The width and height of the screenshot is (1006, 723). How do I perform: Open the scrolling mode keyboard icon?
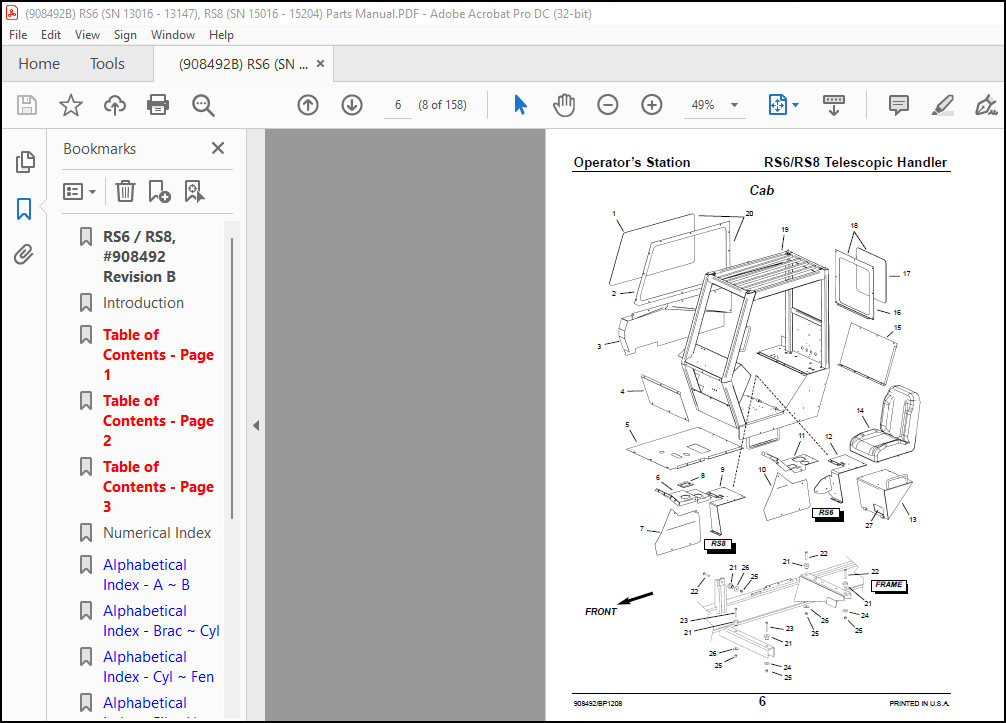click(x=833, y=105)
